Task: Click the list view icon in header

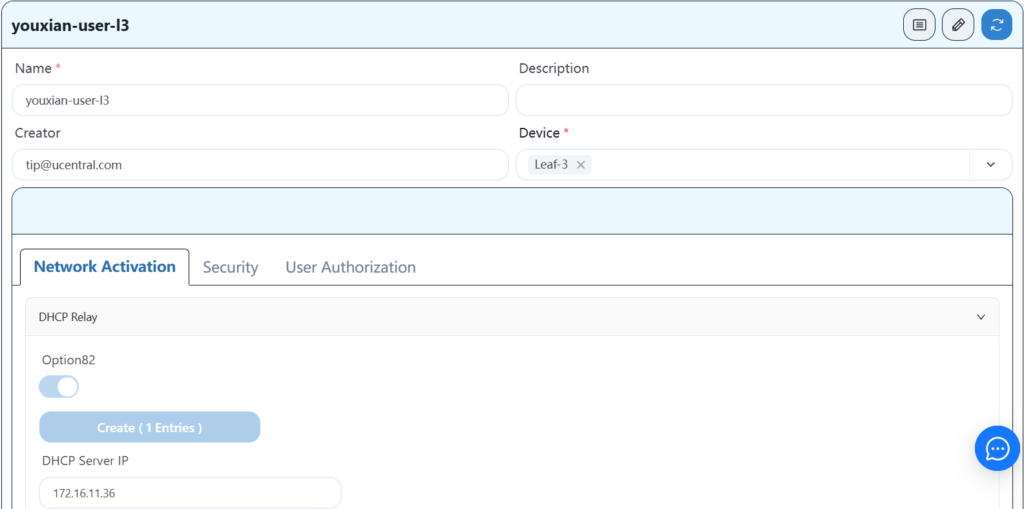Action: click(919, 25)
